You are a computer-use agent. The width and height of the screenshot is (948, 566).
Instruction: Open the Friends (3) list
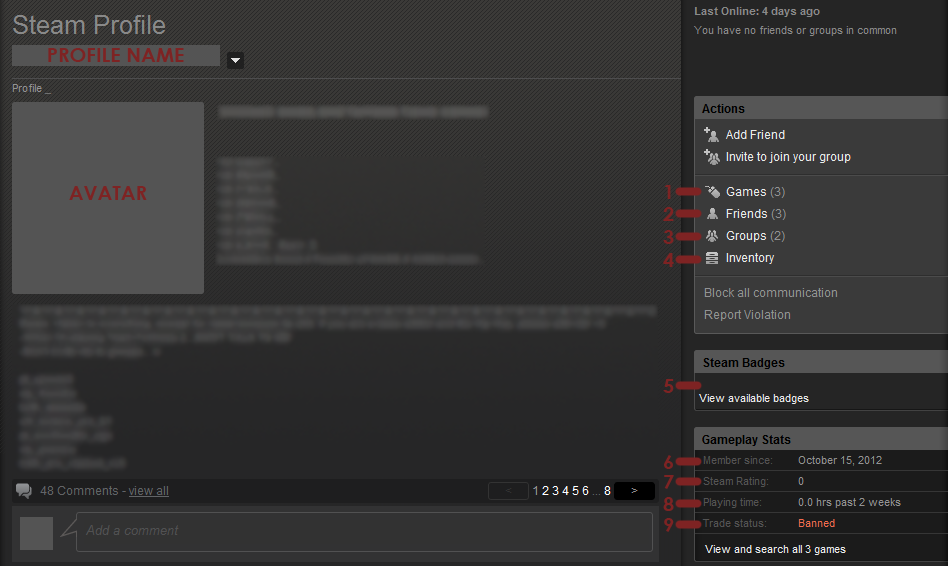(756, 213)
